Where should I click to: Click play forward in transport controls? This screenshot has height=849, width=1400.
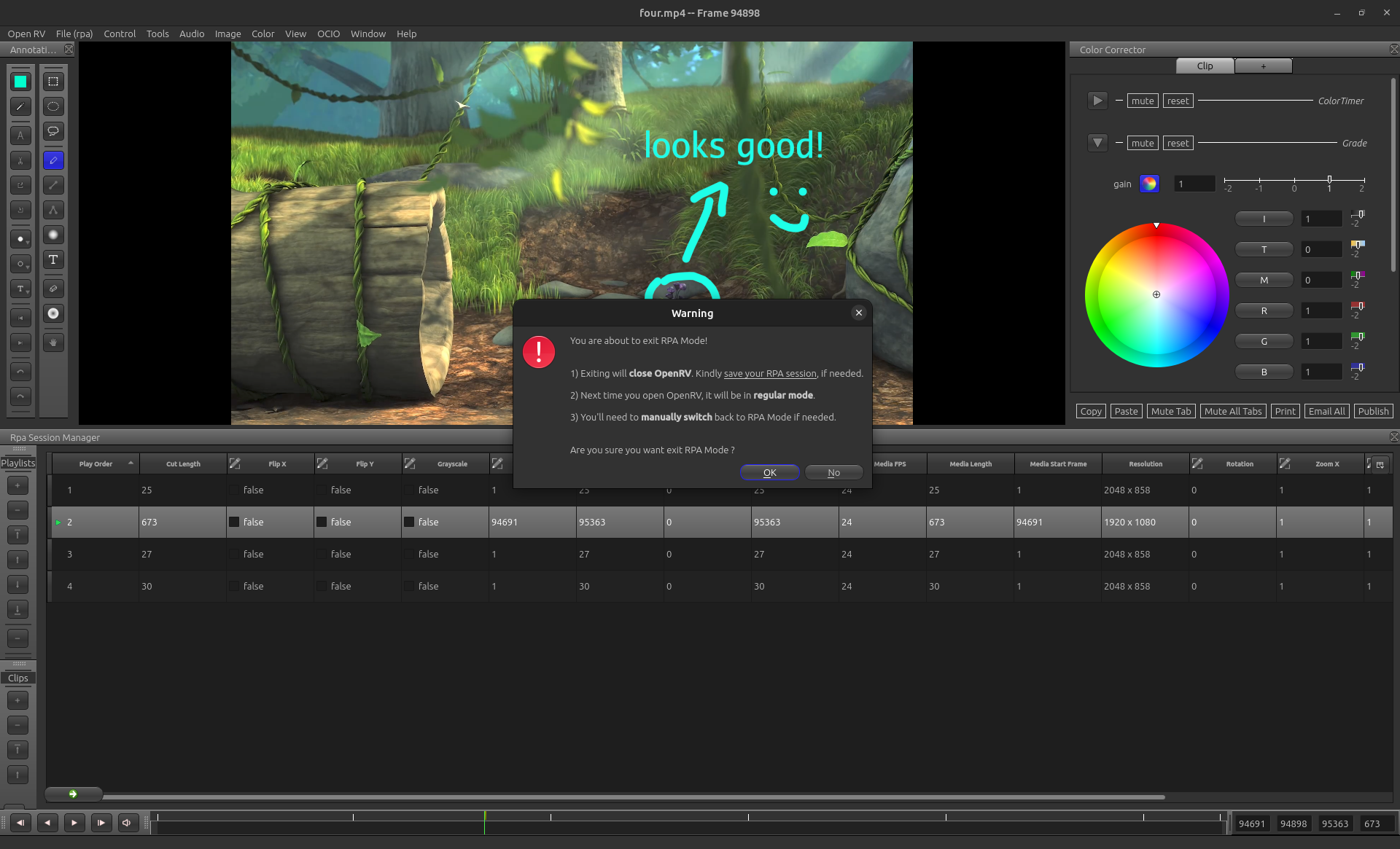coord(74,823)
